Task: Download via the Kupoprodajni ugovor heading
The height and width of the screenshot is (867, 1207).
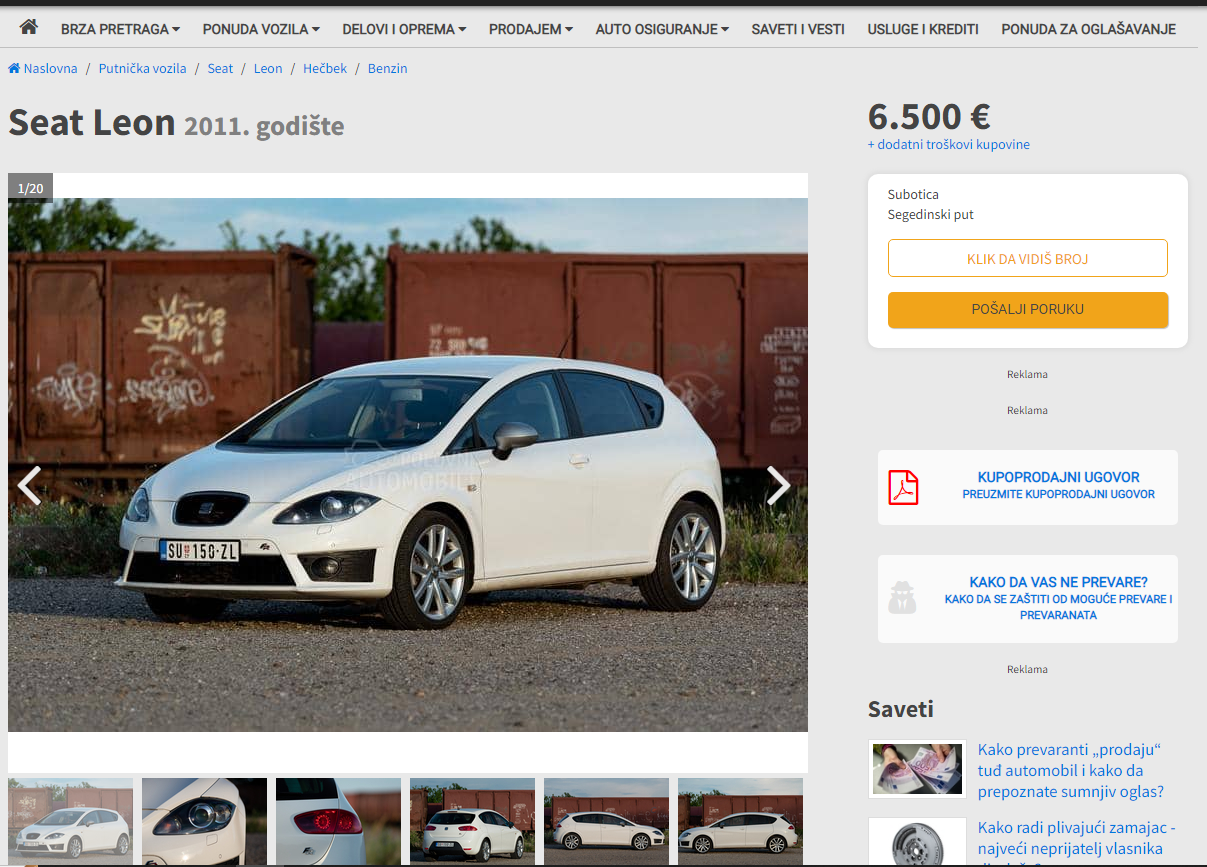Action: (1059, 477)
